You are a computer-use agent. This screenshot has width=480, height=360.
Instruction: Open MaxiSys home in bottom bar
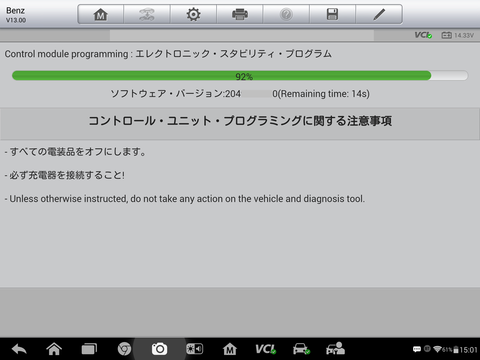(230, 349)
